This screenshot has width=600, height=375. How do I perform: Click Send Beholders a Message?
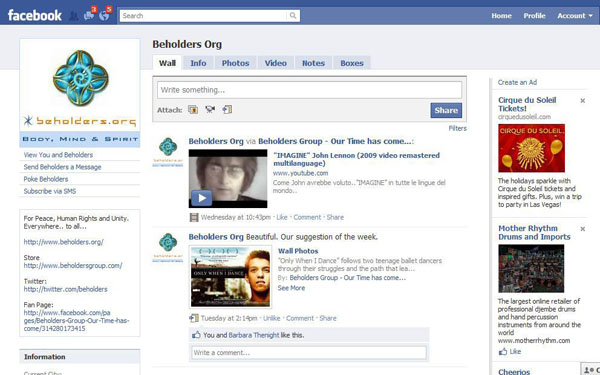tap(62, 167)
